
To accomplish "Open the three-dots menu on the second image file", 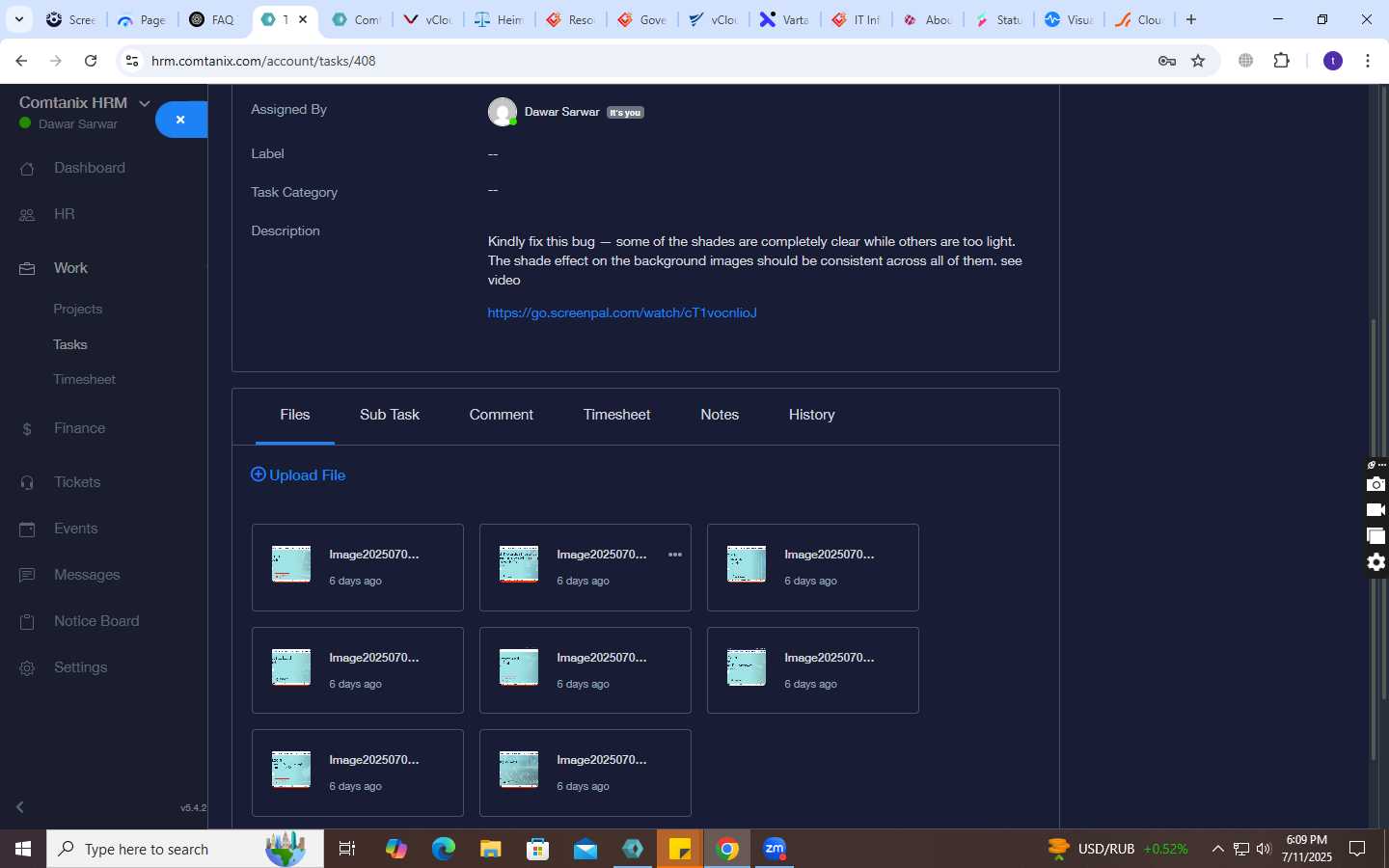I will [675, 555].
